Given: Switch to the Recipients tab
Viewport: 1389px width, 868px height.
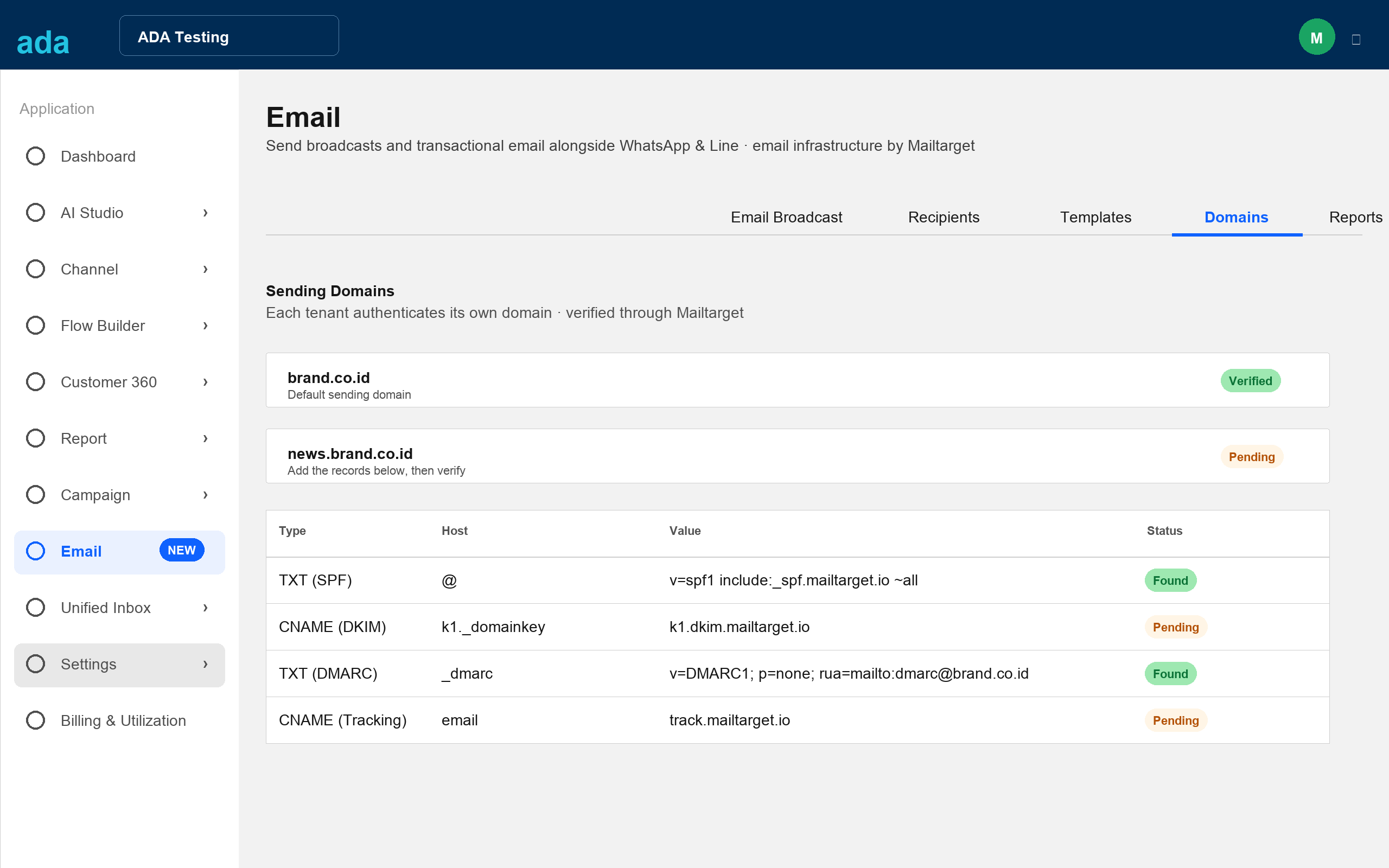Looking at the screenshot, I should (943, 217).
